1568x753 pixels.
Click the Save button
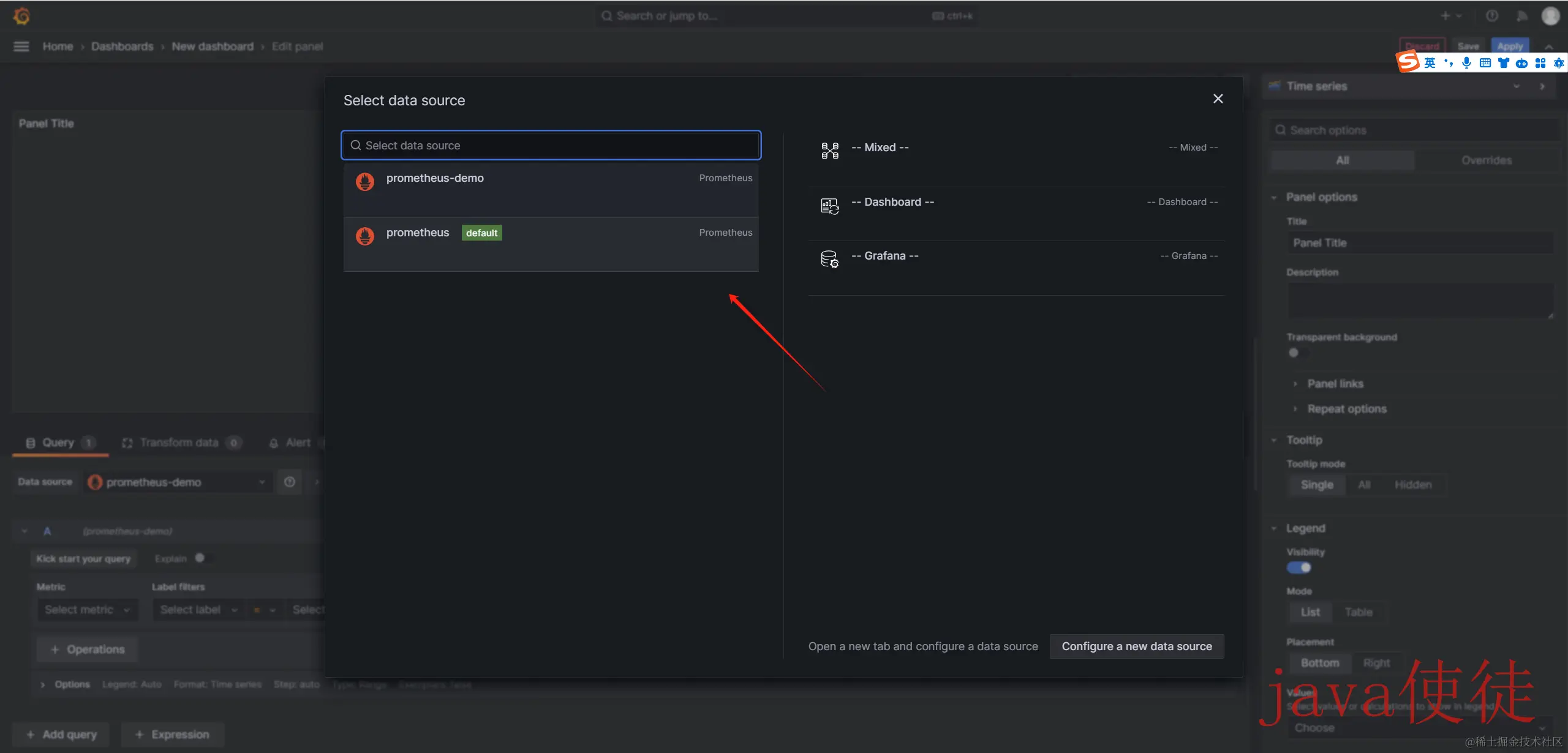point(1468,46)
